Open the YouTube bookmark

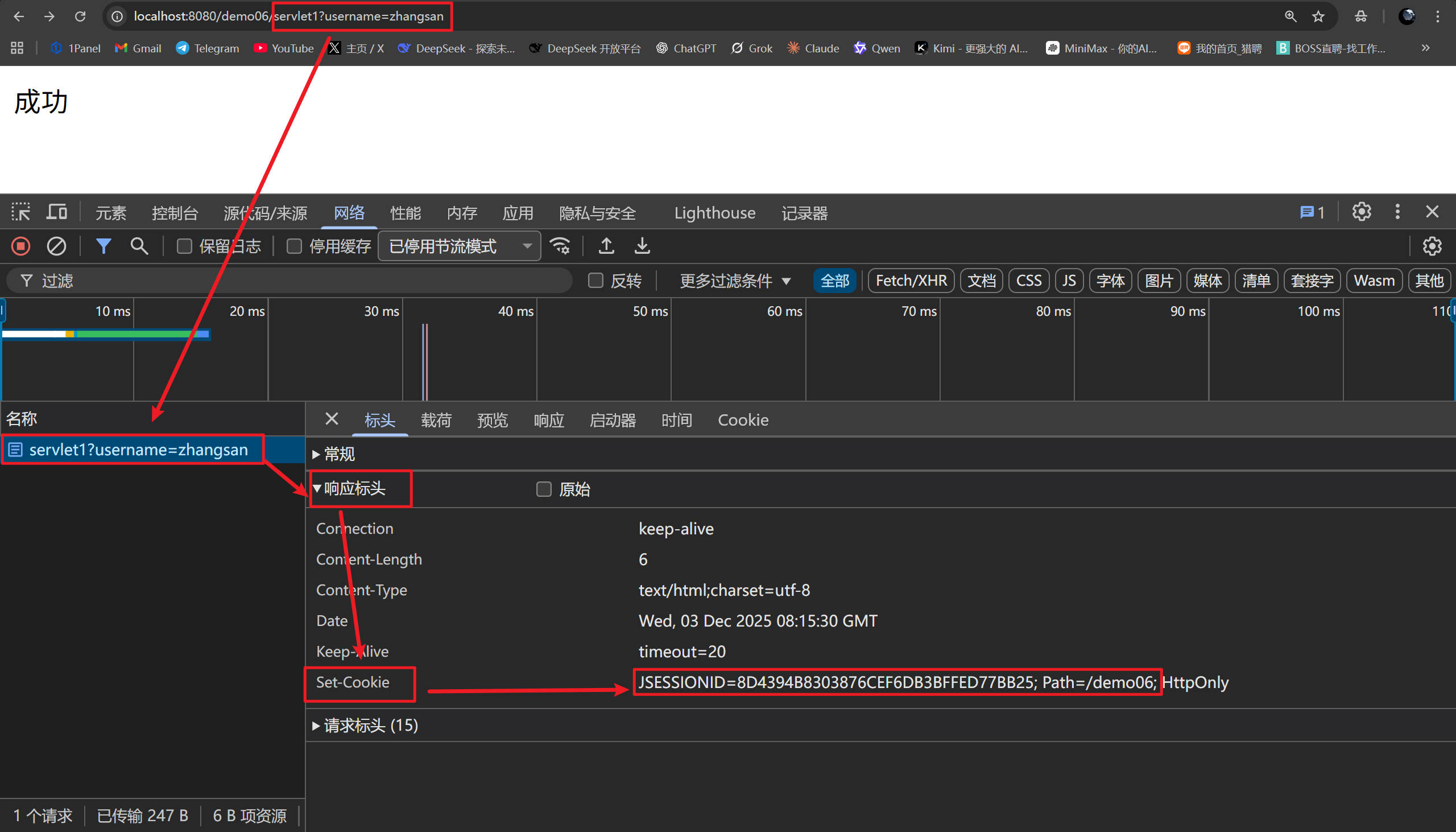point(283,48)
